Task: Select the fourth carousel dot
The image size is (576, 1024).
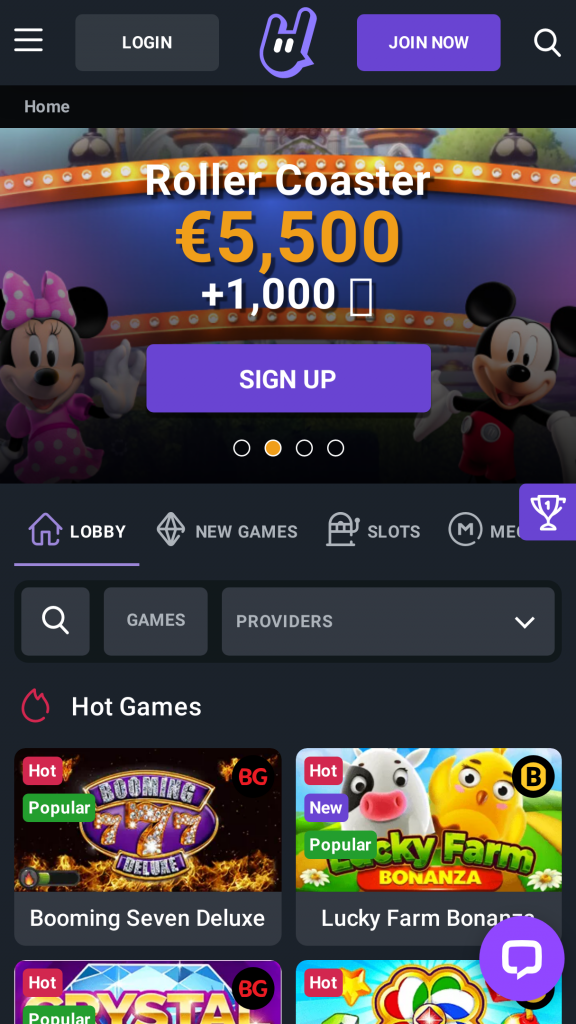Action: coord(336,448)
